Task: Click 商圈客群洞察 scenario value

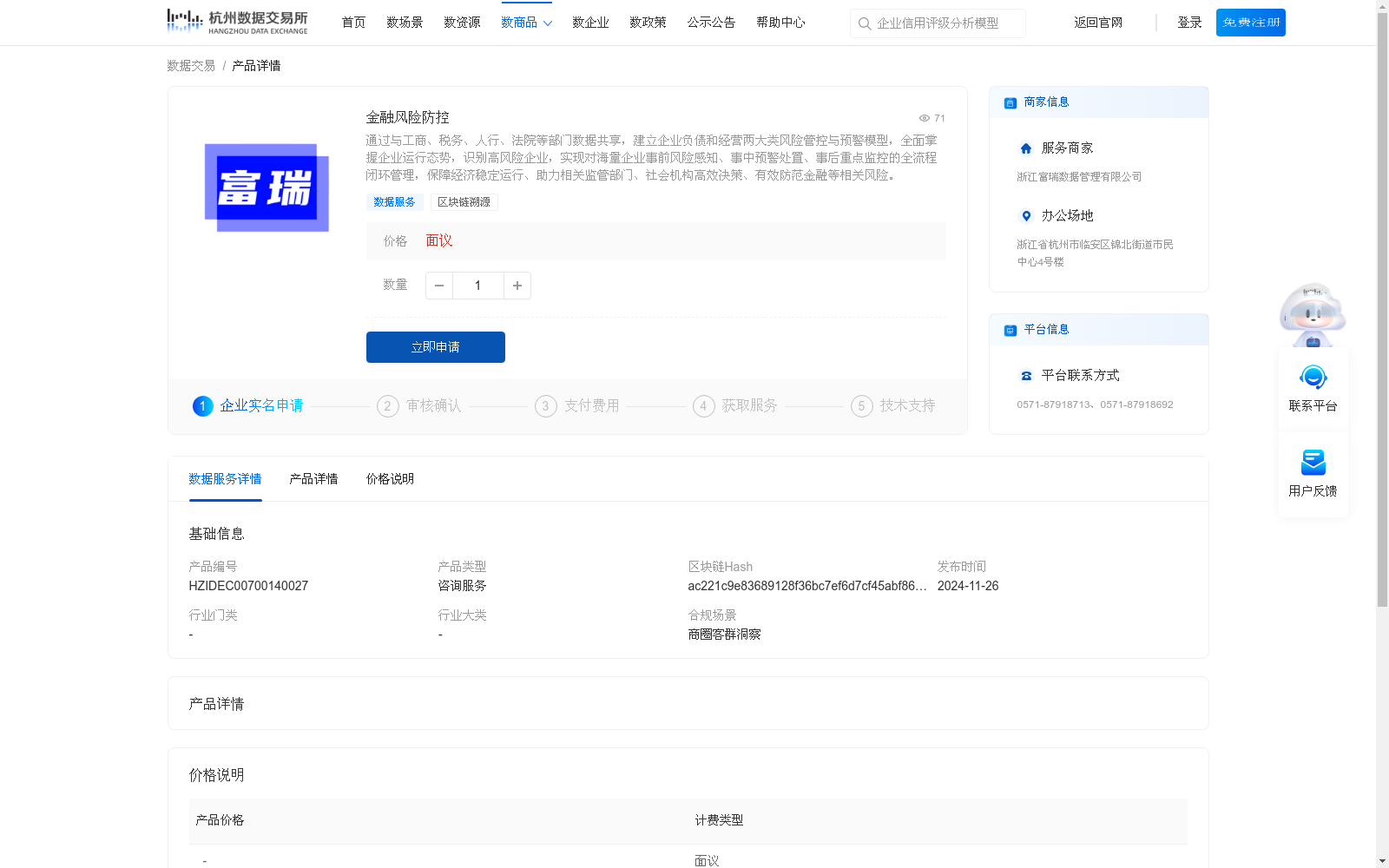Action: coord(724,635)
